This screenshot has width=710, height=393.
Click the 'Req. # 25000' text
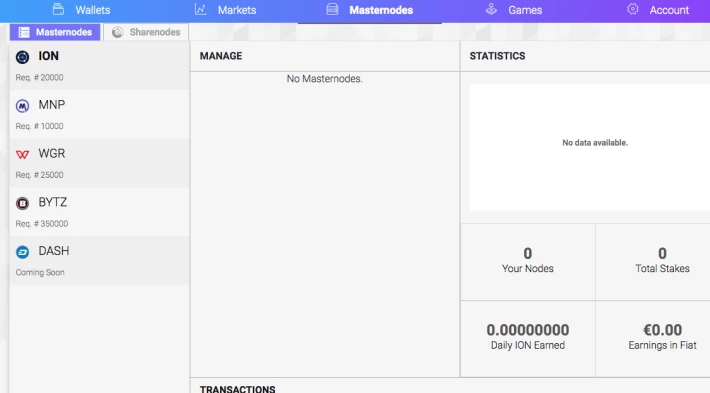(39, 175)
